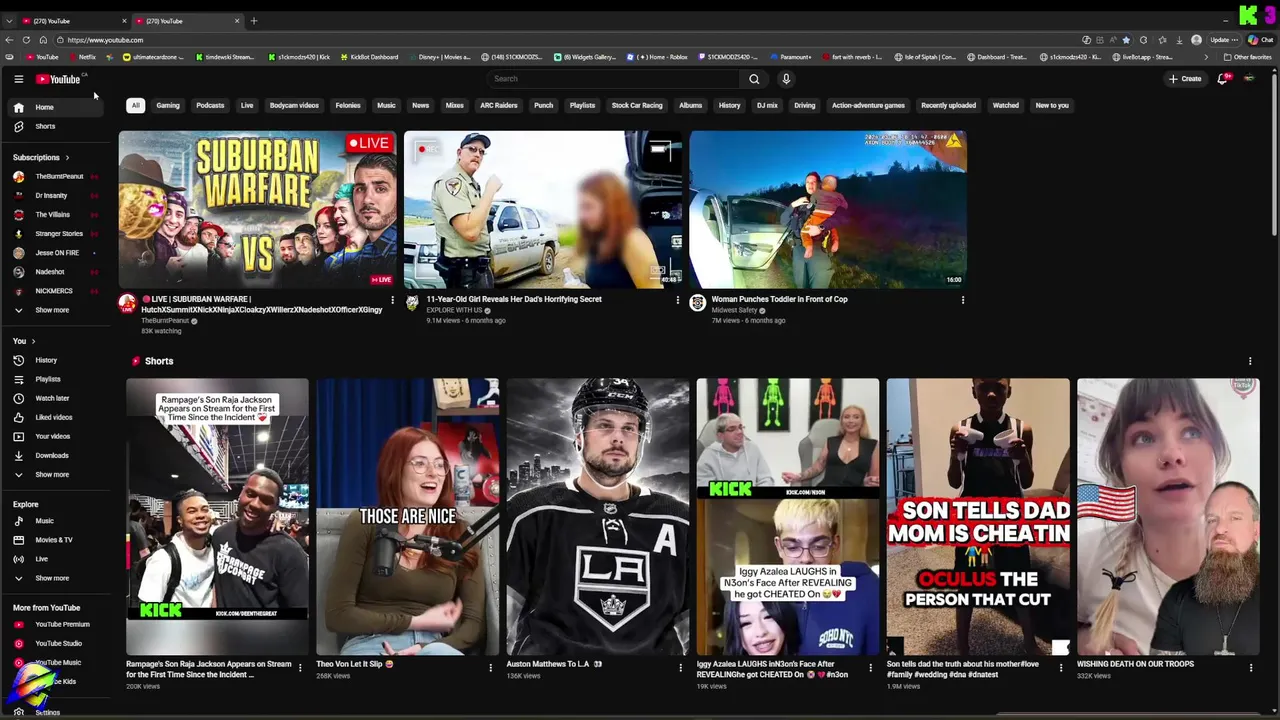The height and width of the screenshot is (720, 1280).
Task: Click the YouTube logo
Action: [x=58, y=79]
